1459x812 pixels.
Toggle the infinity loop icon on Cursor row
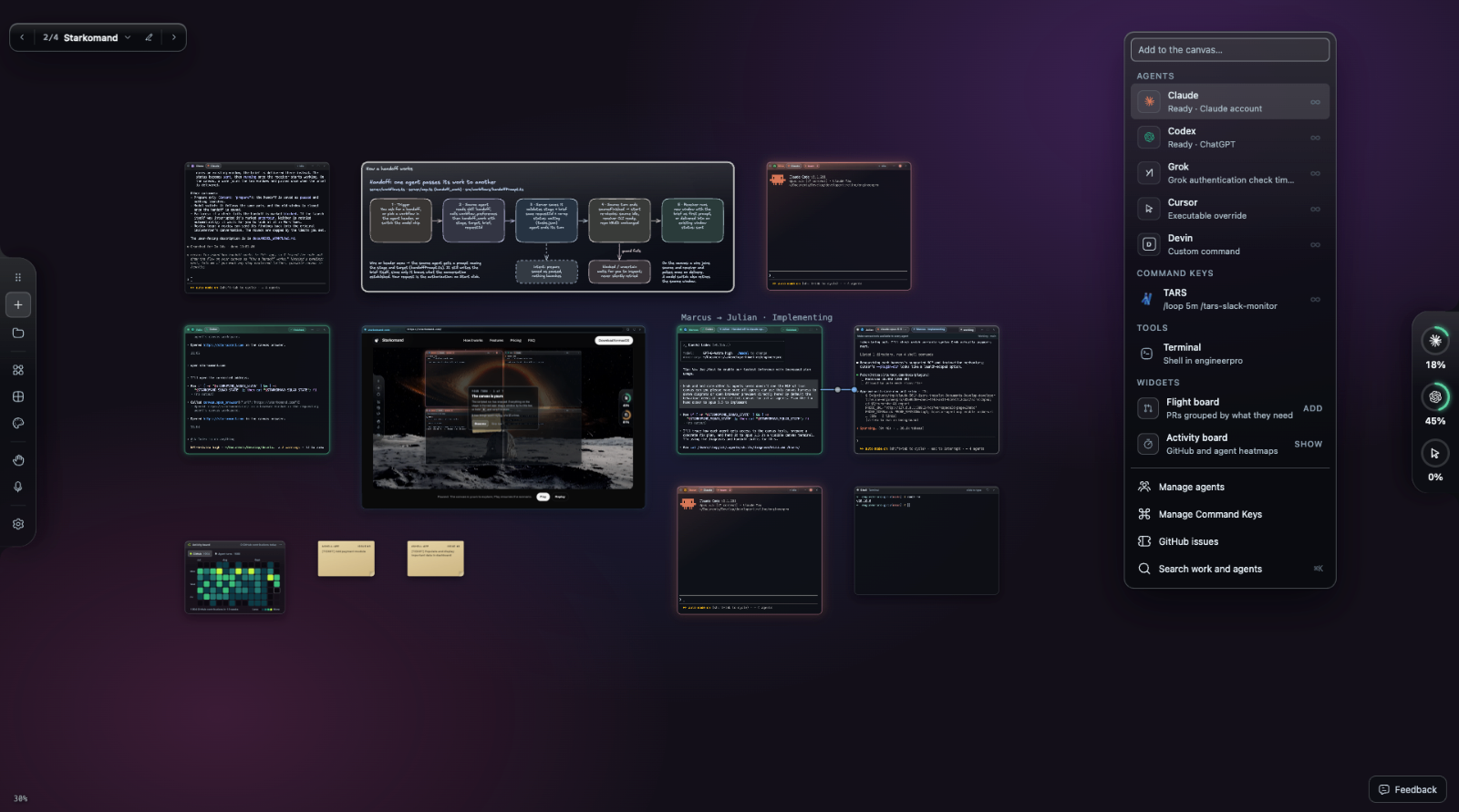[1315, 209]
